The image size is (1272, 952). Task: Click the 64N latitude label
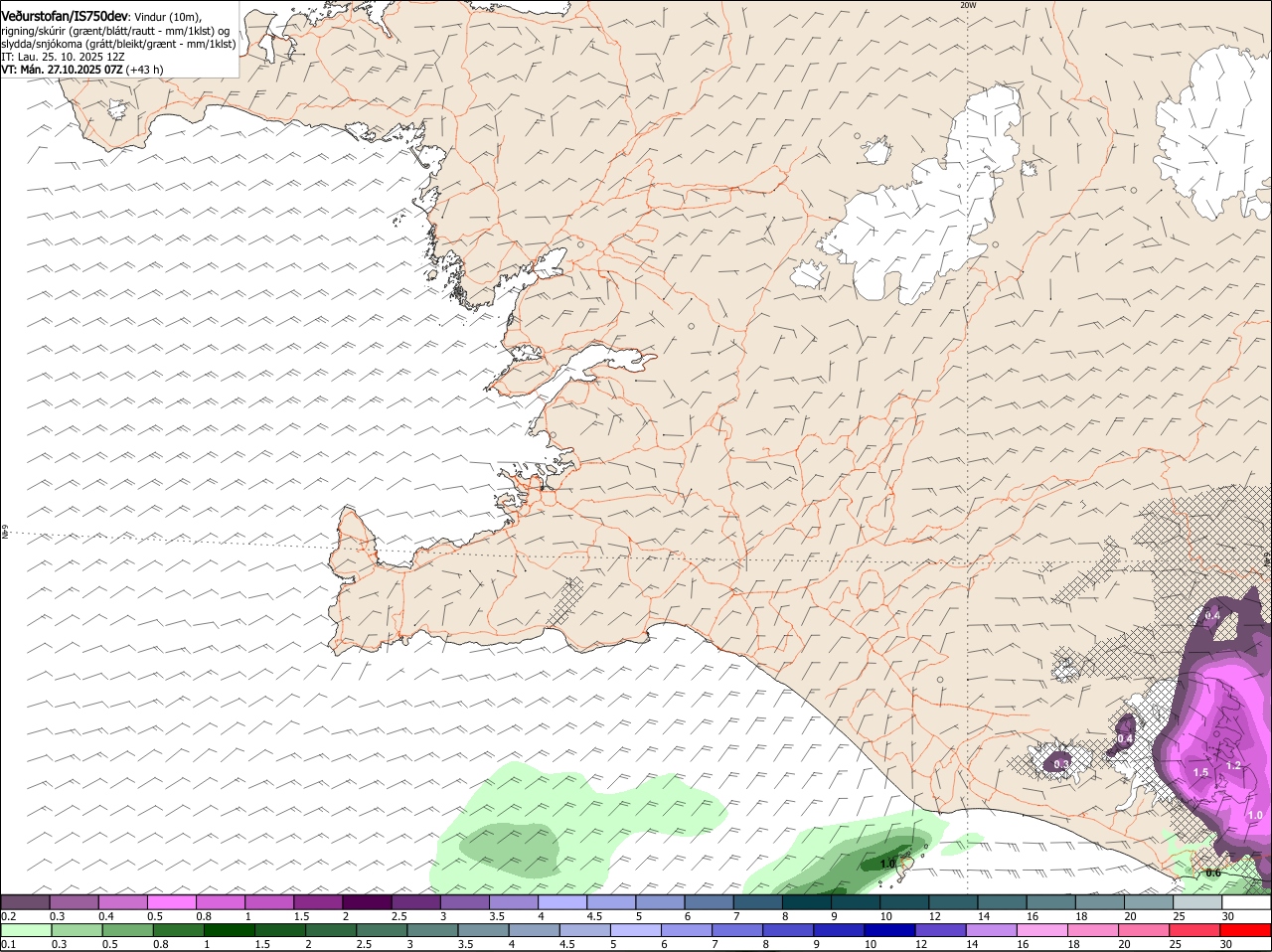[x=5, y=533]
